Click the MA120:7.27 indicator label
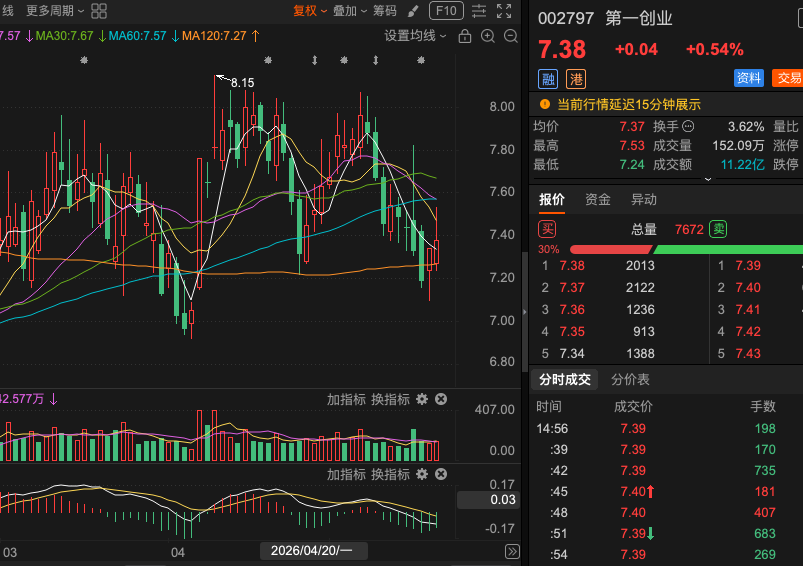Image resolution: width=803 pixels, height=566 pixels. pos(214,36)
